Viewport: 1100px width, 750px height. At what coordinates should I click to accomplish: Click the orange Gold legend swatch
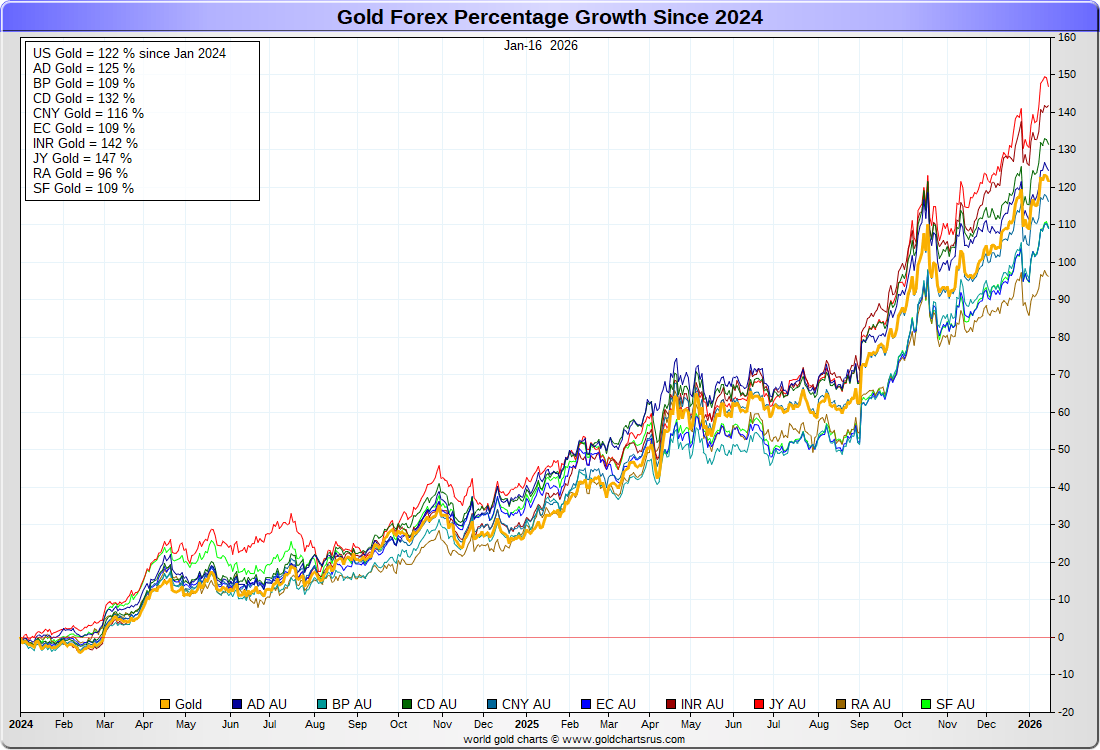166,704
